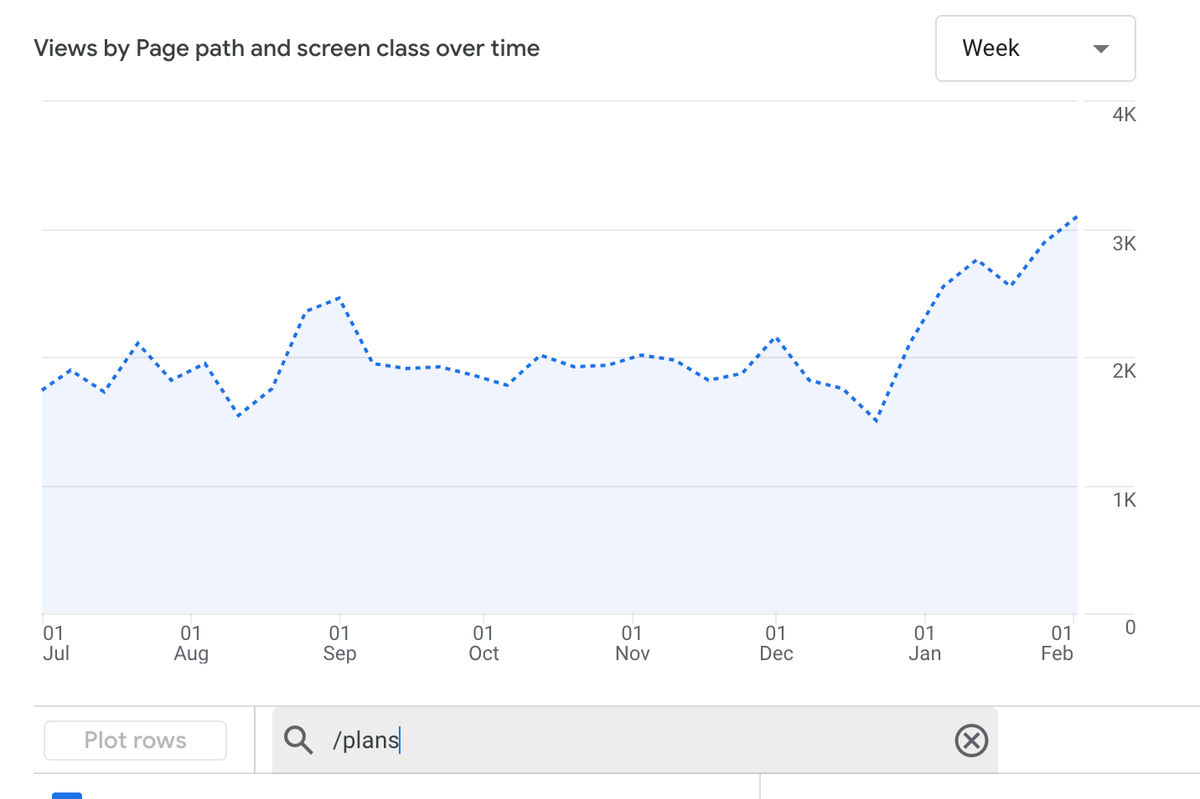The height and width of the screenshot is (799, 1200).
Task: Select the highest data point near February
Action: click(x=1076, y=216)
